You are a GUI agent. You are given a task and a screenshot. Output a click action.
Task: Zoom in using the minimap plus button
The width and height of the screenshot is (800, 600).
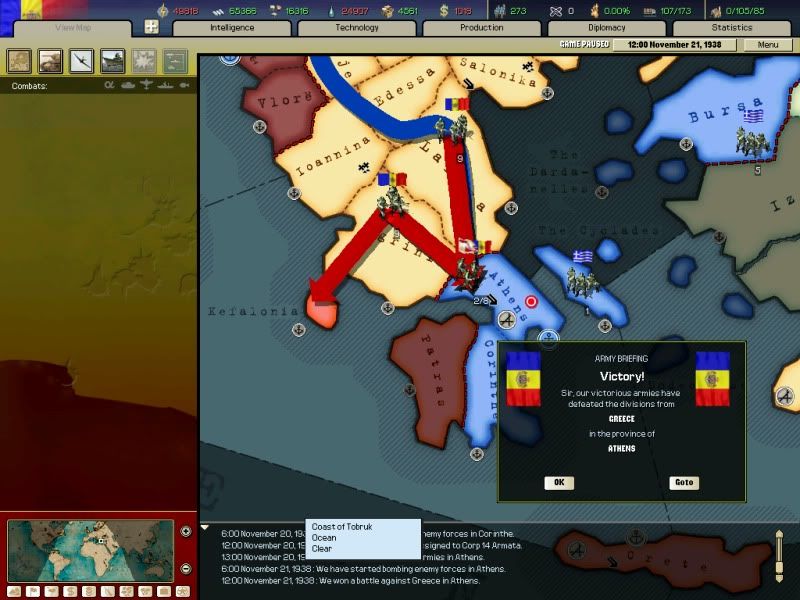point(186,531)
